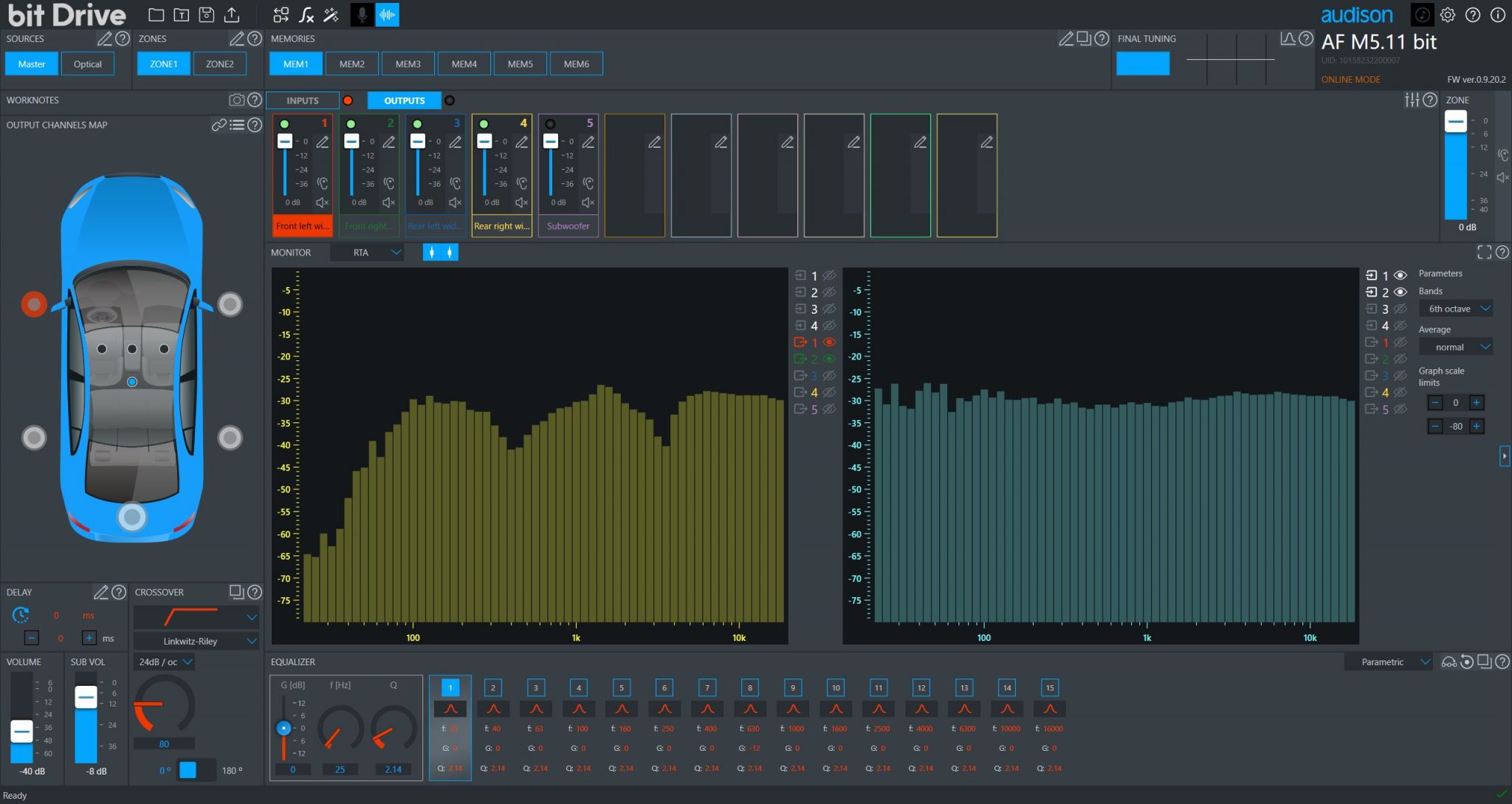Mute the Front left channel
The image size is (1512, 804).
pos(322,203)
